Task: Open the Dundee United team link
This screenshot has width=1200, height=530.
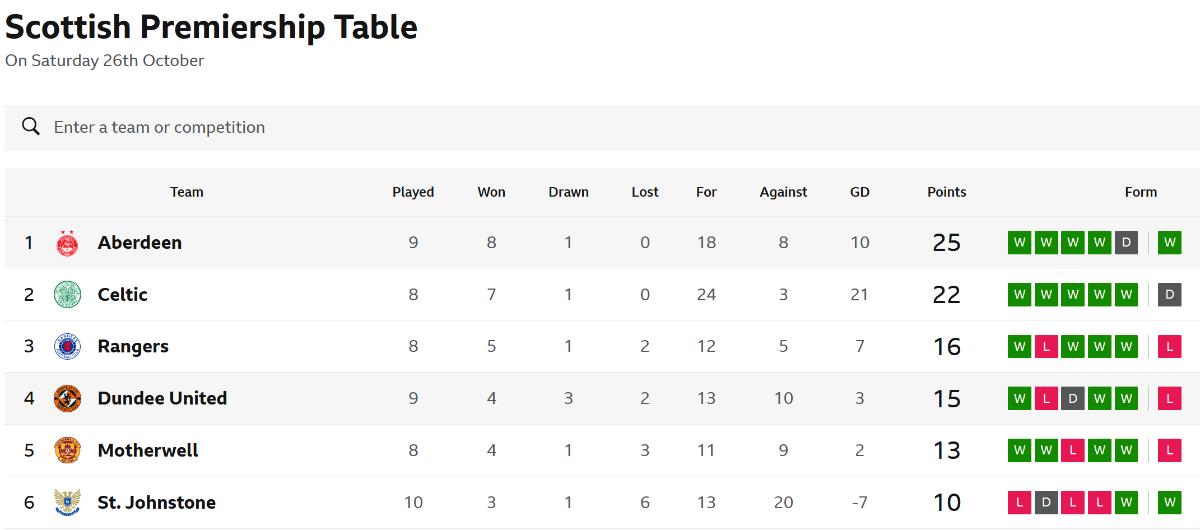Action: click(162, 398)
